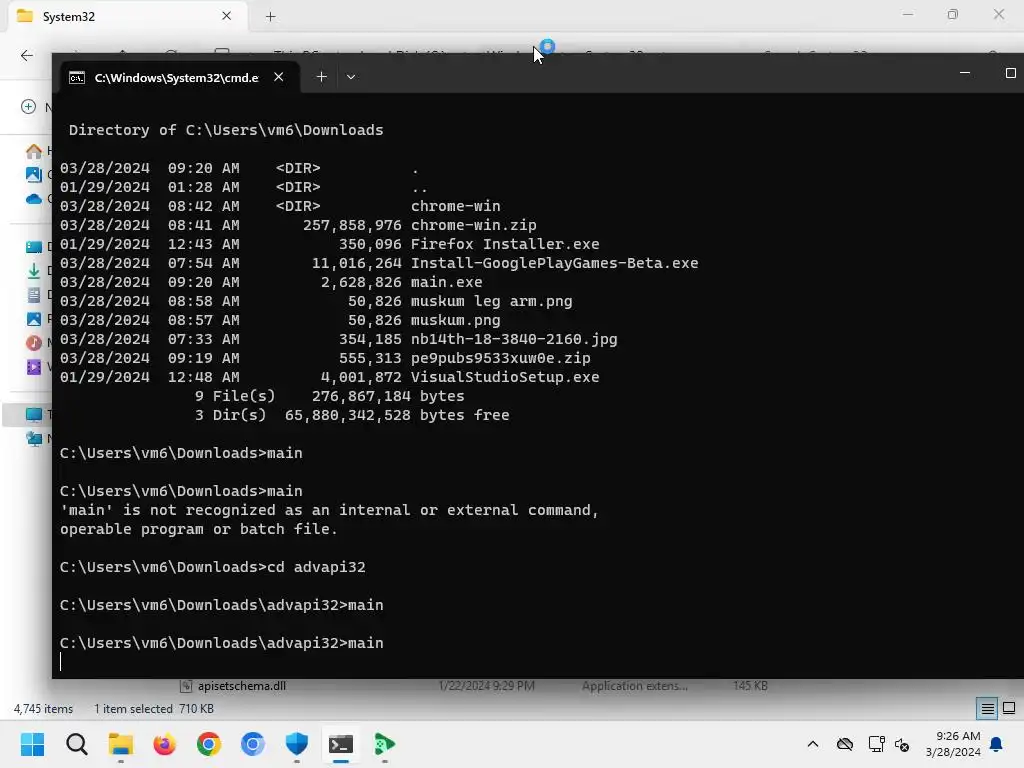Open notifications bell icon
This screenshot has height=768, width=1024.
click(x=997, y=744)
